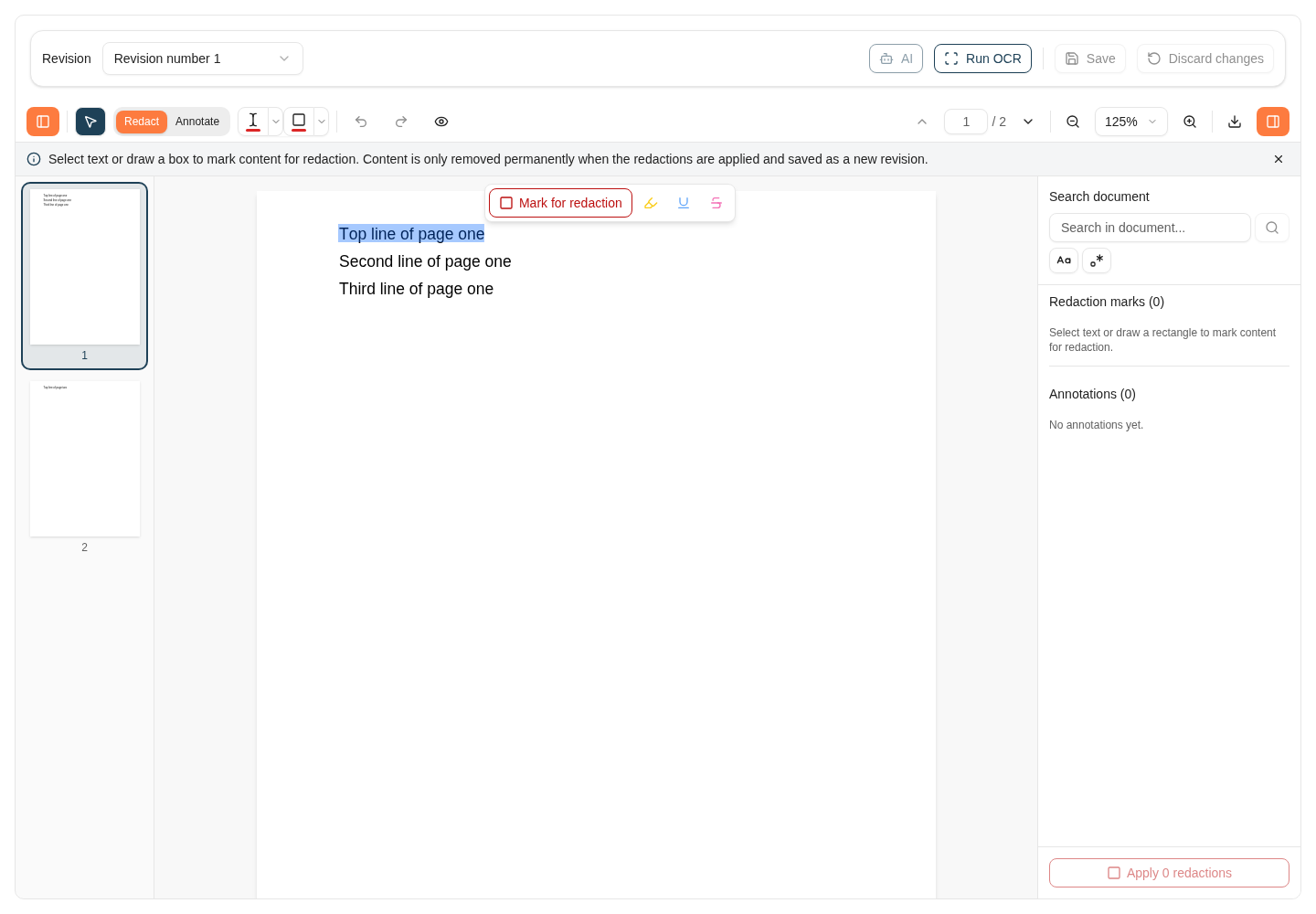Apply highlight to selected text
The image size is (1316, 914).
[x=651, y=203]
